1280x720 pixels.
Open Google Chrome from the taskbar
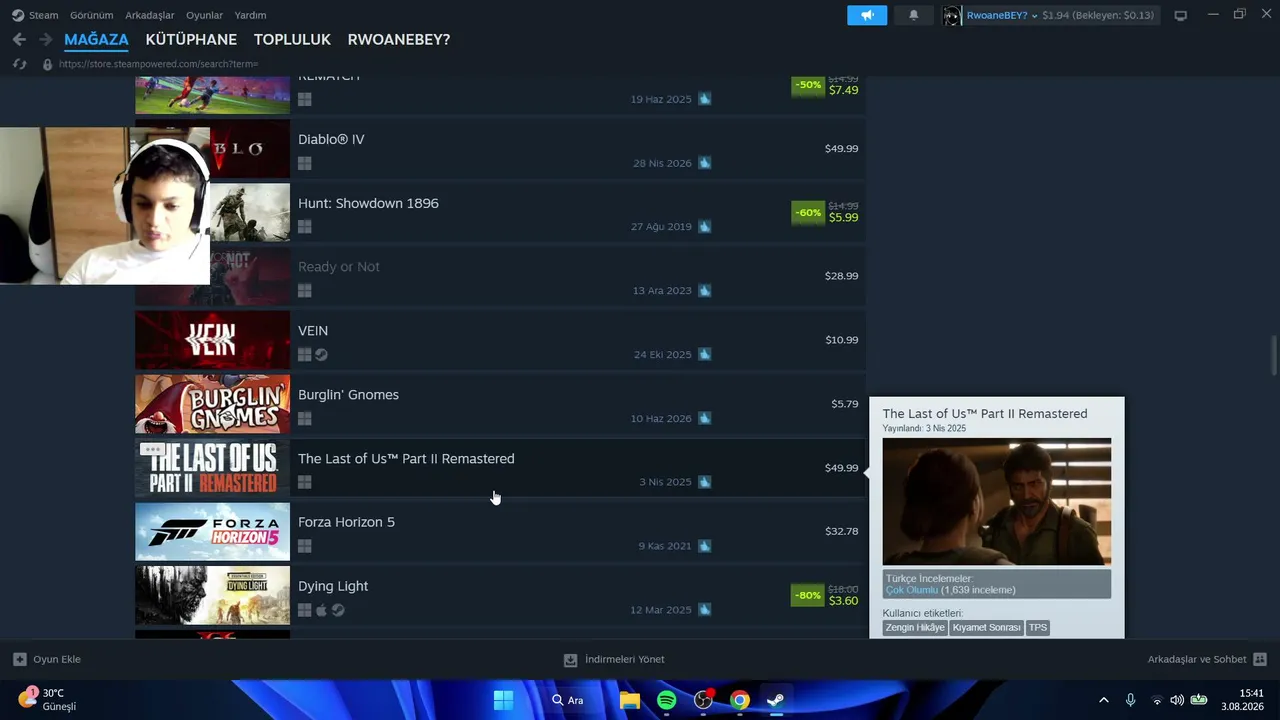click(x=740, y=700)
